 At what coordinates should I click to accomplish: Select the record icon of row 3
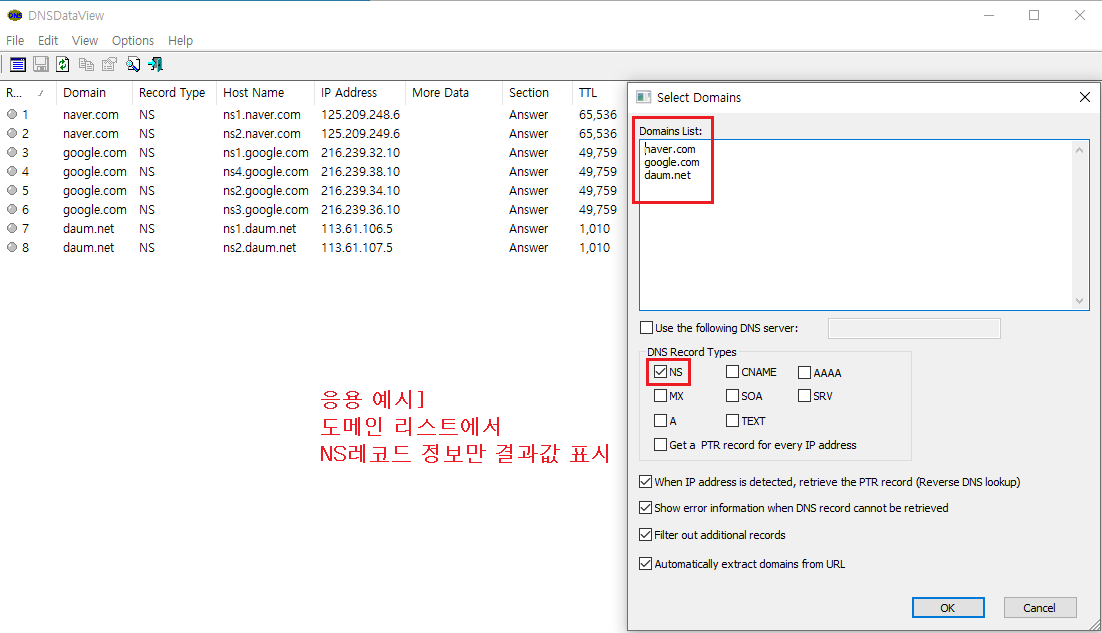(x=12, y=152)
